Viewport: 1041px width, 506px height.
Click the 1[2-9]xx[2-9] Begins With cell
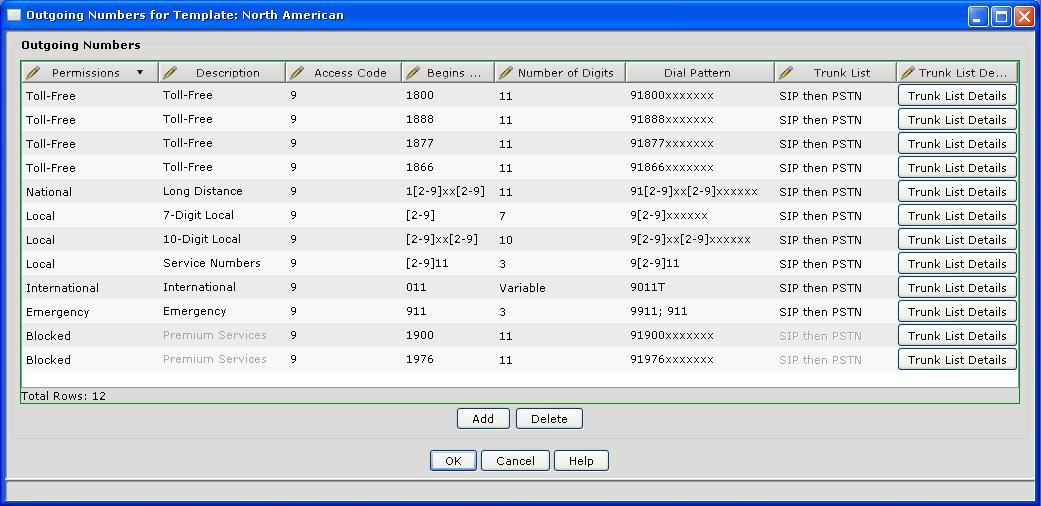pos(448,191)
